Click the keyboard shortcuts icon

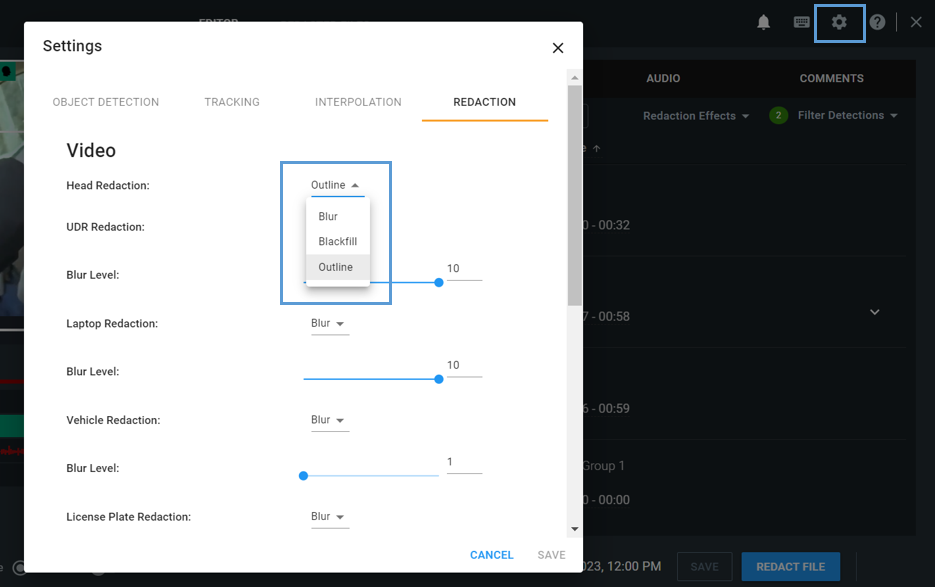[802, 22]
